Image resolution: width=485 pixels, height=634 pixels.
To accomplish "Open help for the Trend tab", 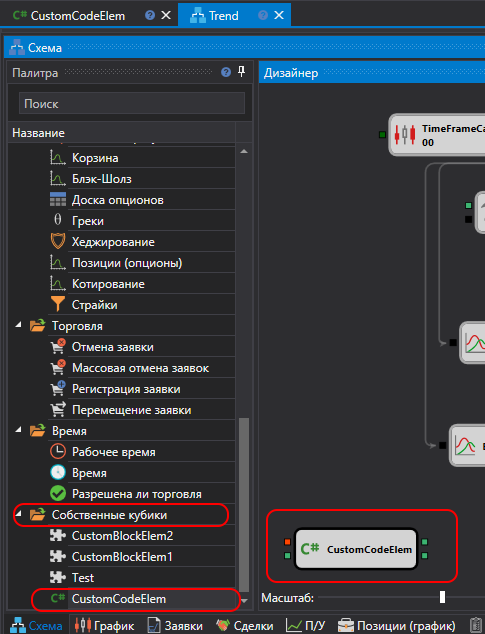I will 263,15.
